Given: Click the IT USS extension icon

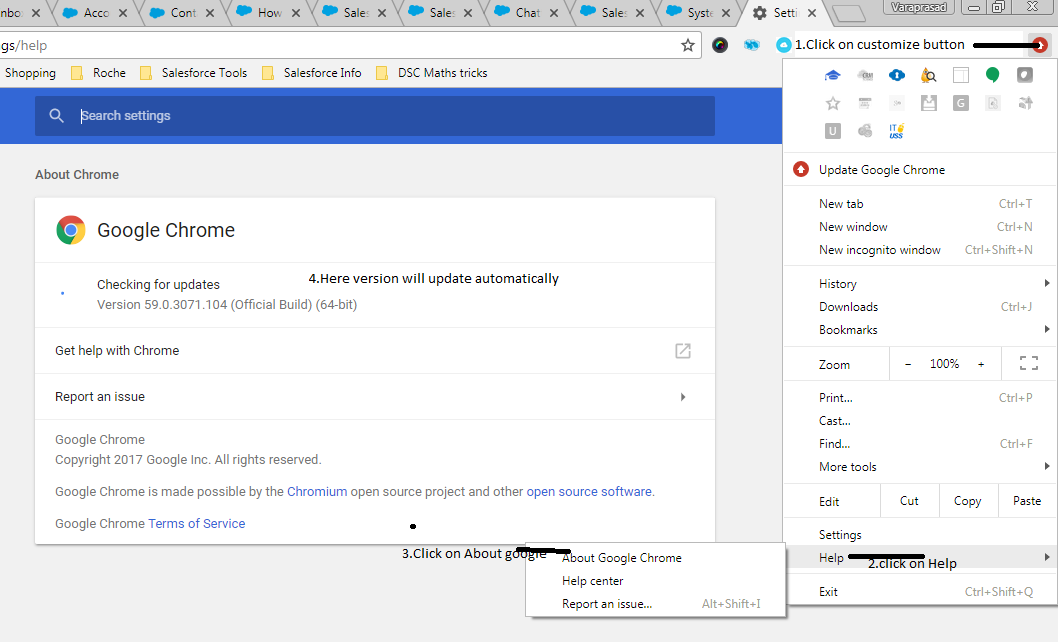Looking at the screenshot, I should tap(897, 131).
